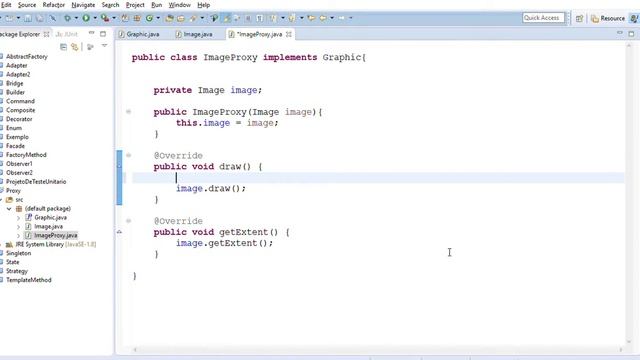Switch to the Resource perspective
This screenshot has width=640, height=360.
point(608,18)
